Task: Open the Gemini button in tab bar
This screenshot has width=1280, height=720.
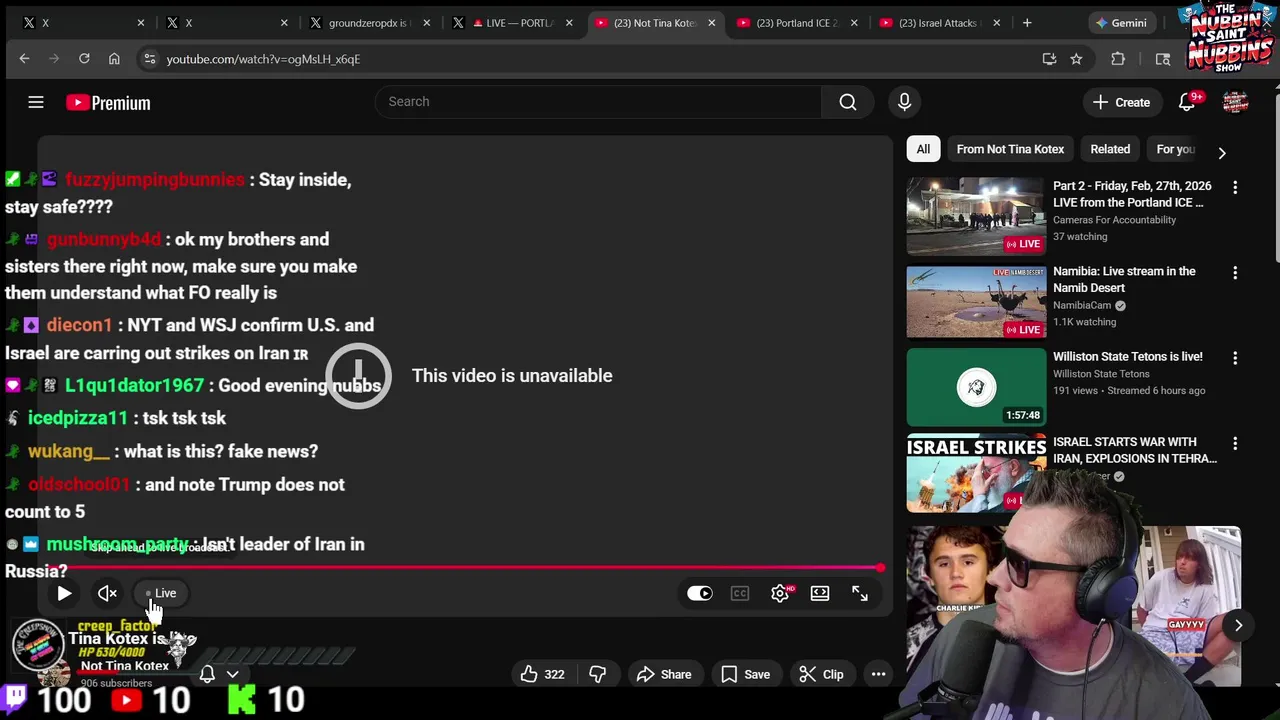Action: [1121, 22]
